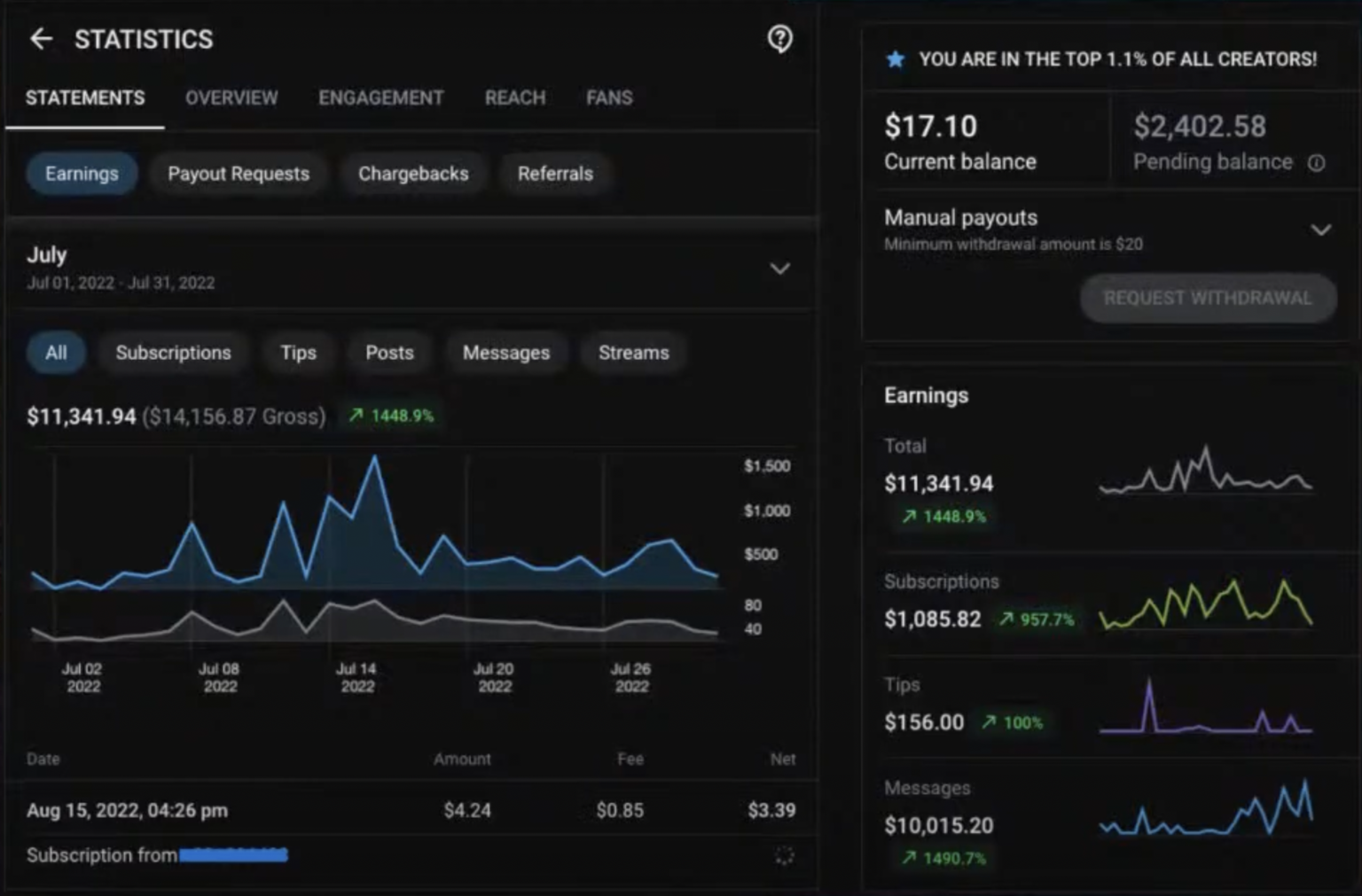The width and height of the screenshot is (1362, 896).
Task: Click the $3.39 net cell
Action: coord(771,810)
